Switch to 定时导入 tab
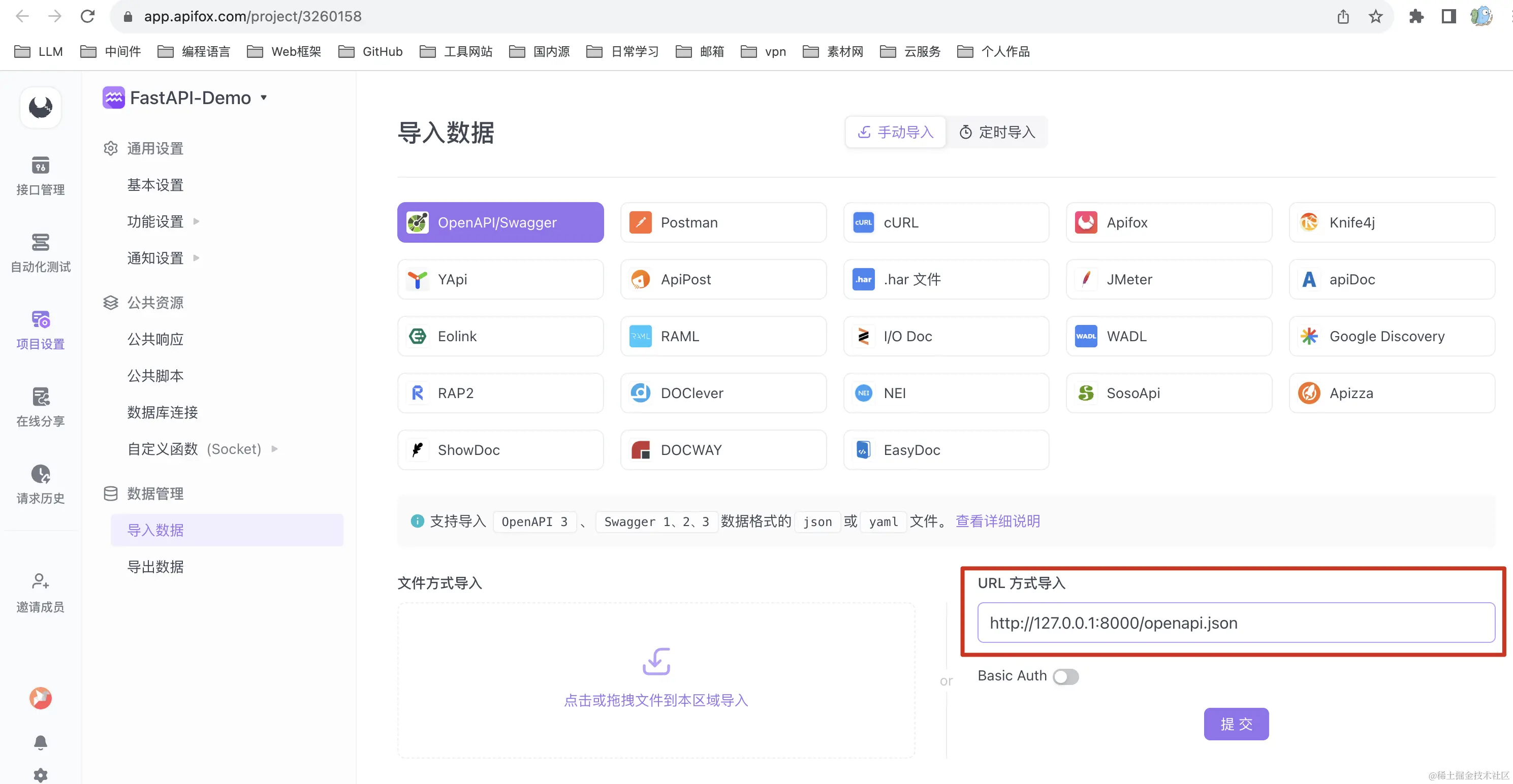Image resolution: width=1513 pixels, height=784 pixels. click(x=997, y=132)
